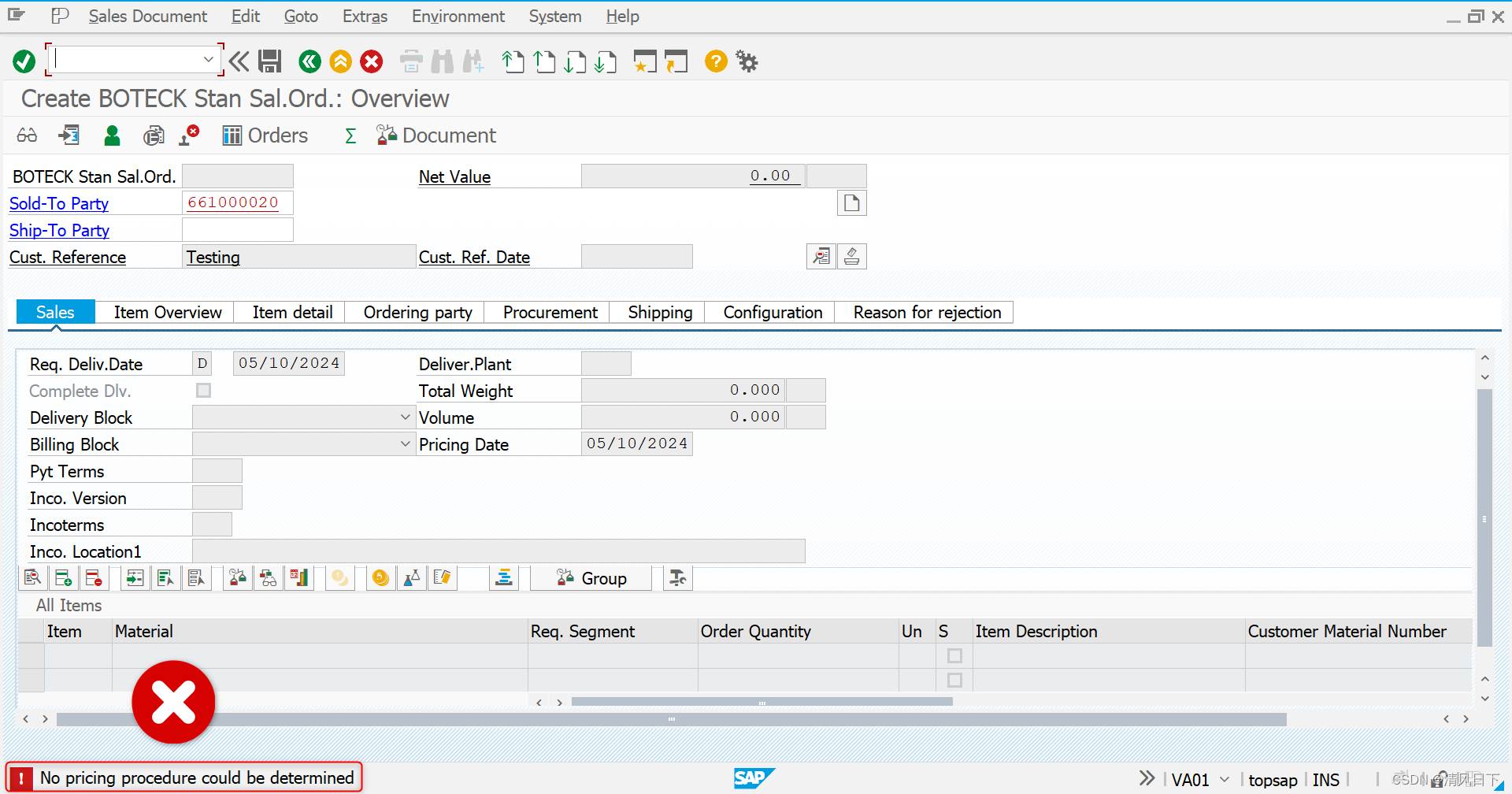
Task: Switch to the Shipping tab
Action: click(660, 312)
